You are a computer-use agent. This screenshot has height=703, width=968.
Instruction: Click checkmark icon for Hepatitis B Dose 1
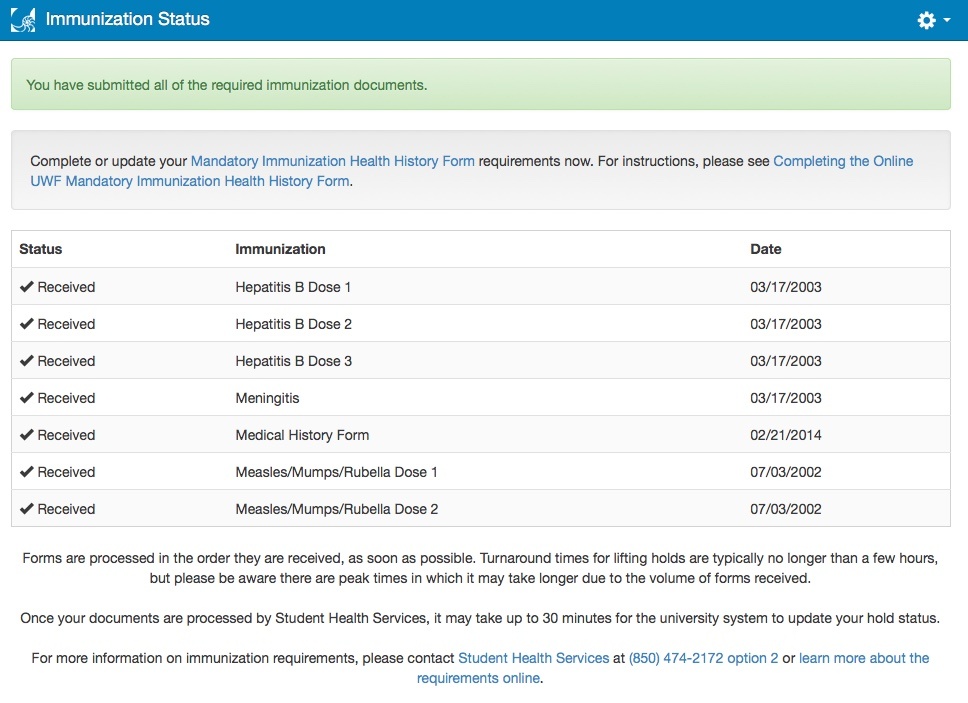tap(26, 286)
